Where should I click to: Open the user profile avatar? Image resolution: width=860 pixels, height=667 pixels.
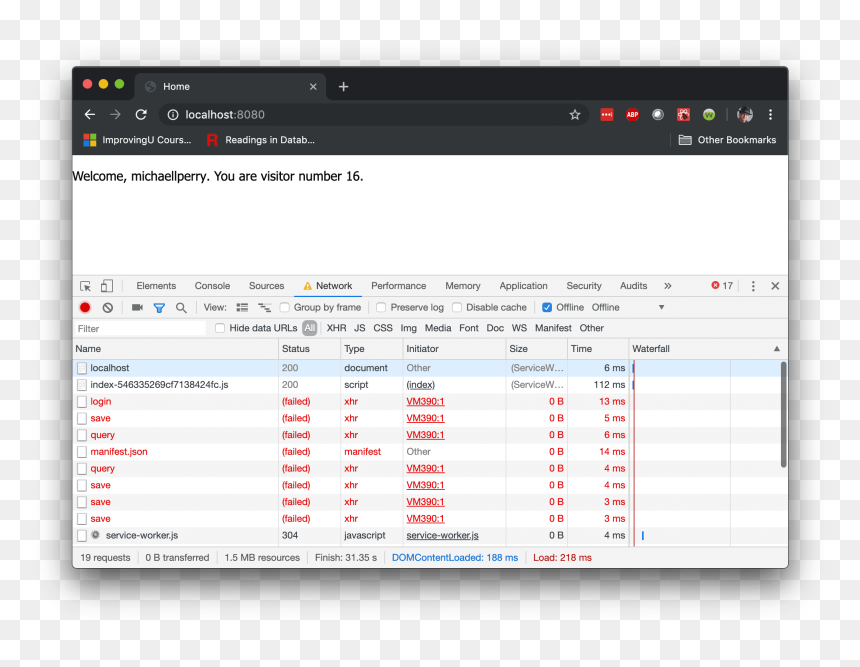tap(745, 115)
